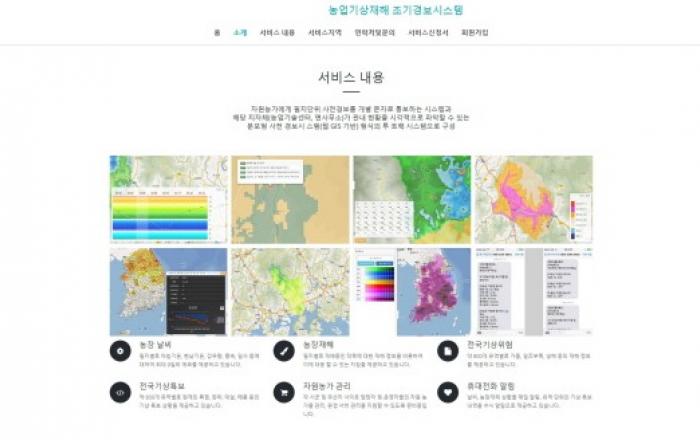Click the 자원농가 관리 cart icon
The image size is (700, 440).
pyautogui.click(x=283, y=391)
